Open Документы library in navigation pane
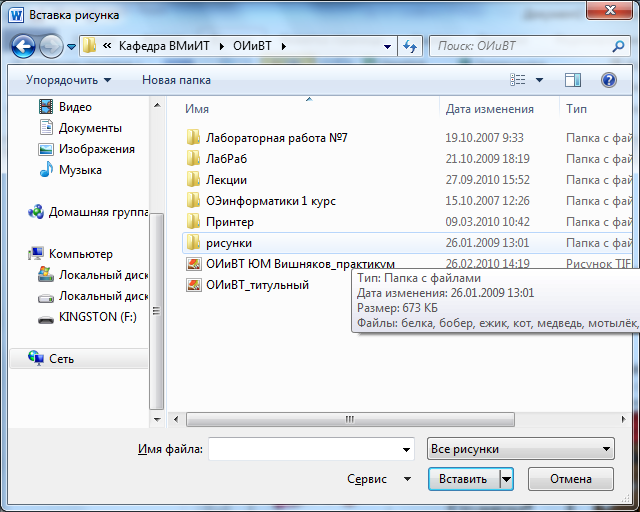This screenshot has height=512, width=640. point(80,128)
